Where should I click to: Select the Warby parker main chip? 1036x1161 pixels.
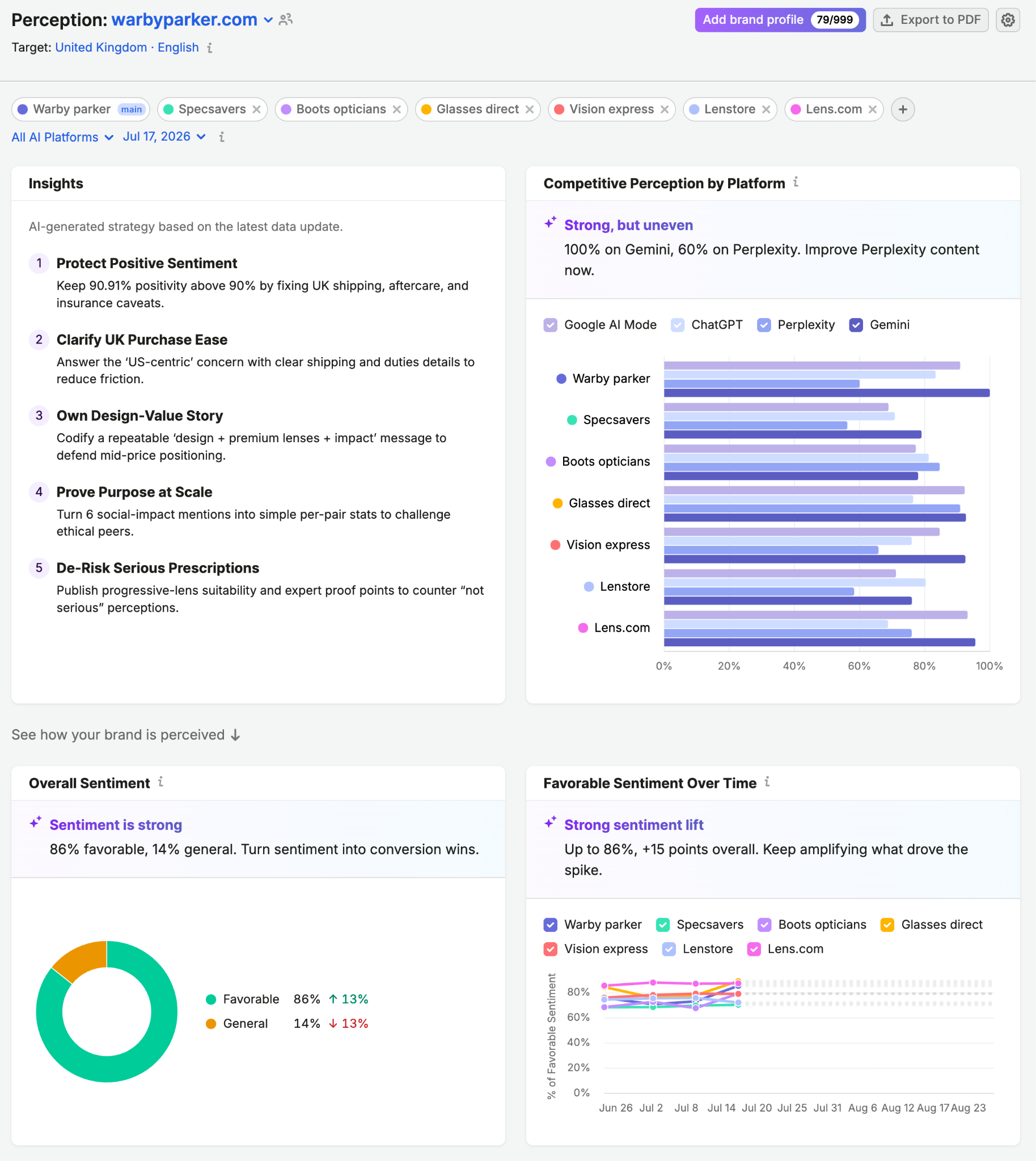point(81,109)
